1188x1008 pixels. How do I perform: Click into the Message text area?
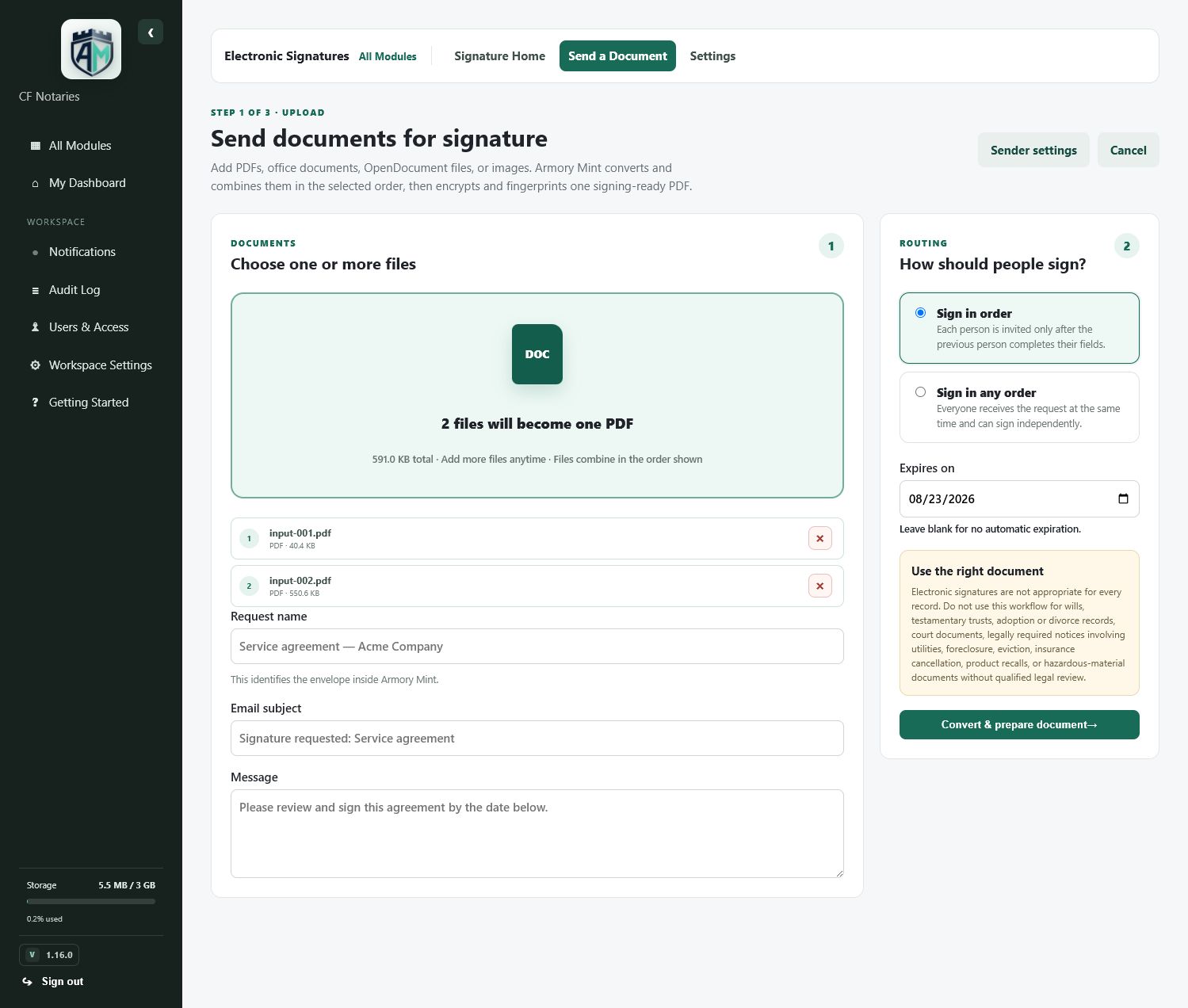coord(537,834)
